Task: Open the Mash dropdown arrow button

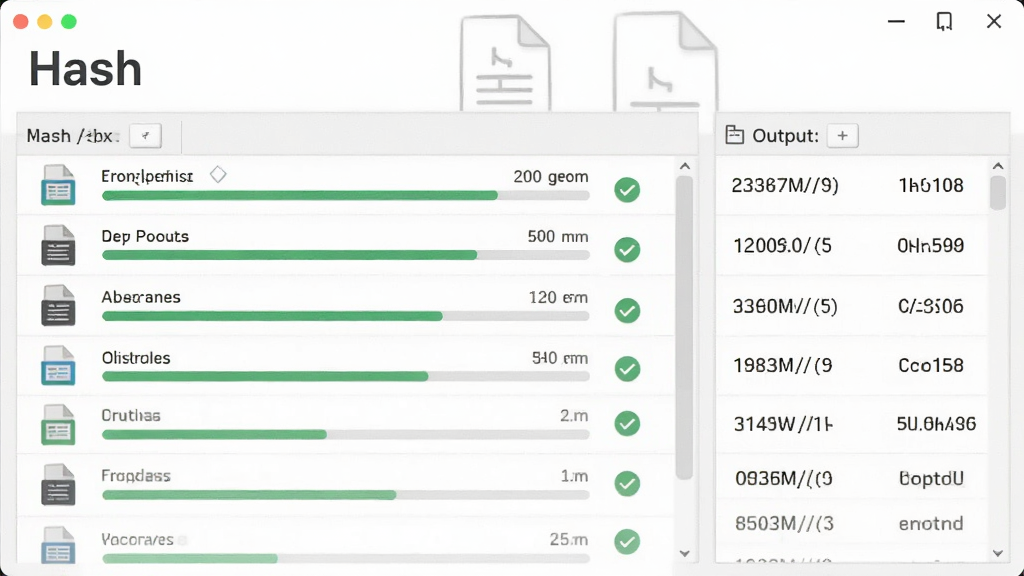Action: tap(145, 136)
